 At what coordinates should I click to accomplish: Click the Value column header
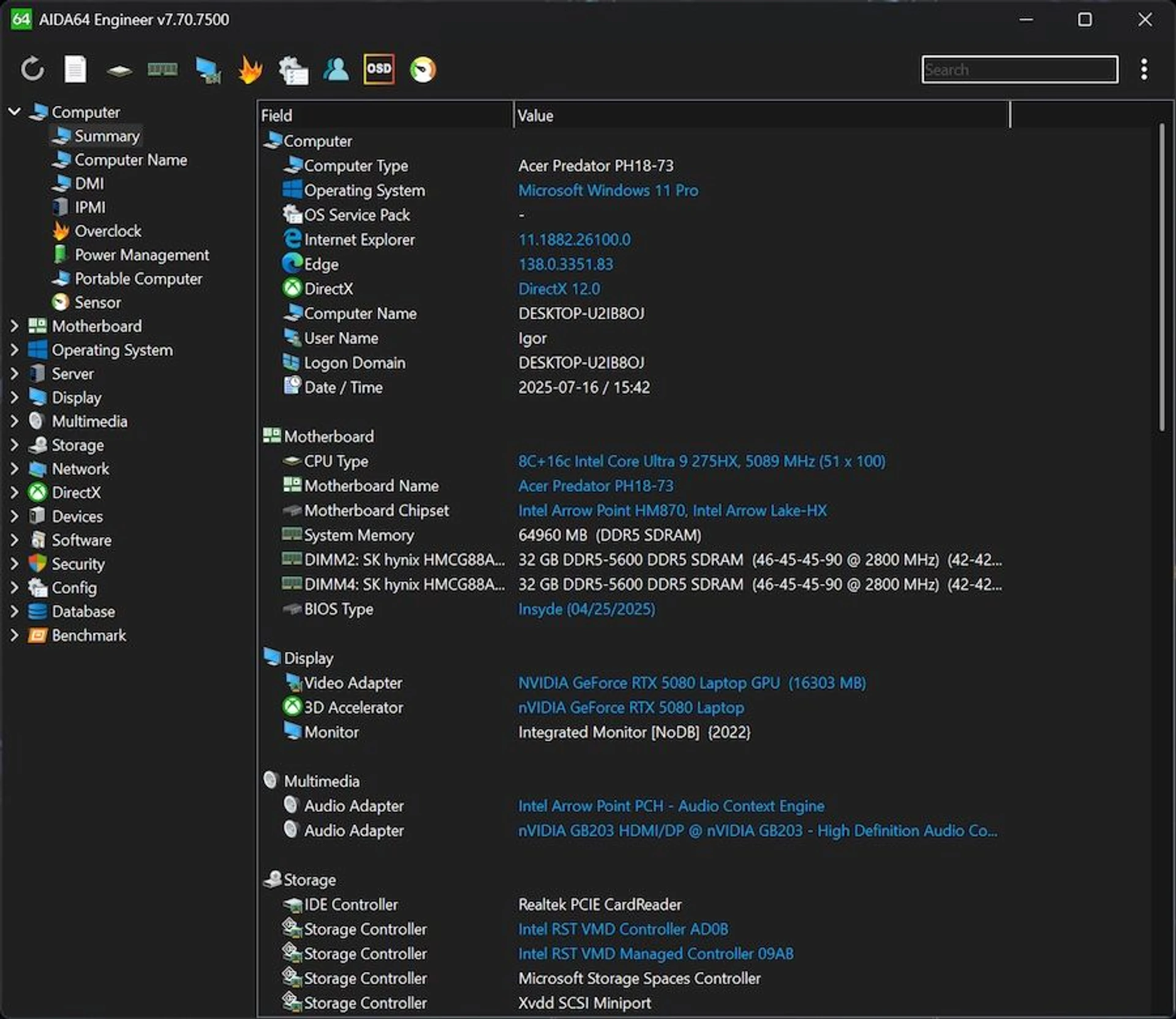pos(761,115)
